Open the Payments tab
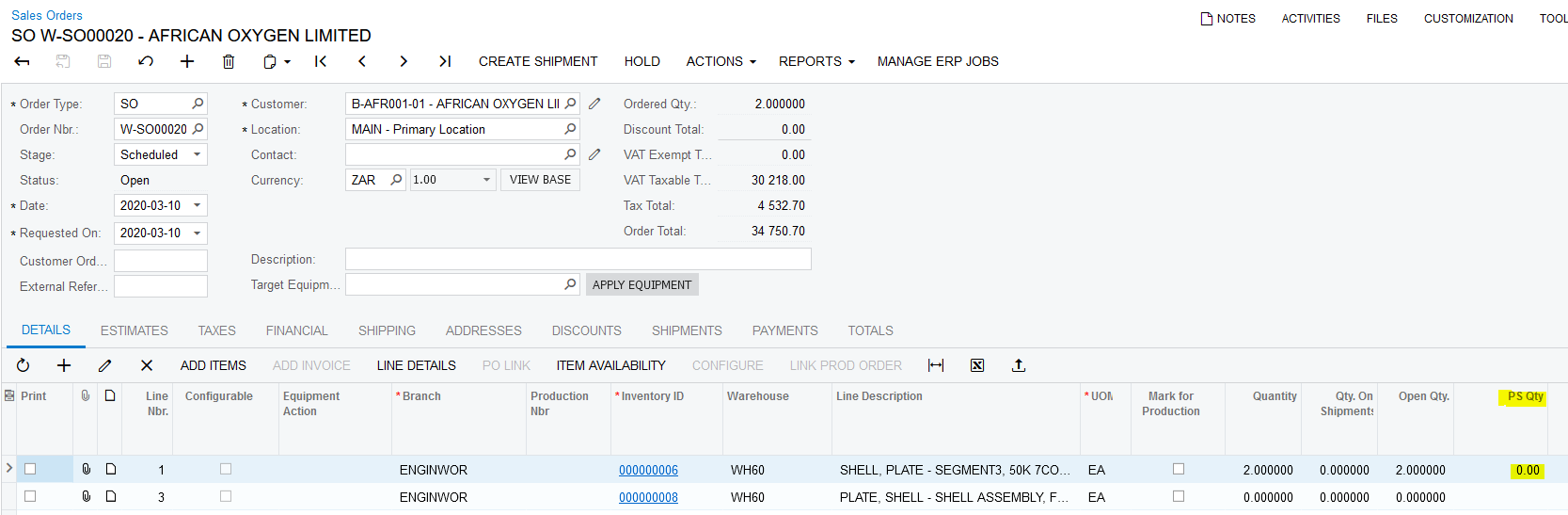Image resolution: width=1568 pixels, height=515 pixels. pos(784,330)
